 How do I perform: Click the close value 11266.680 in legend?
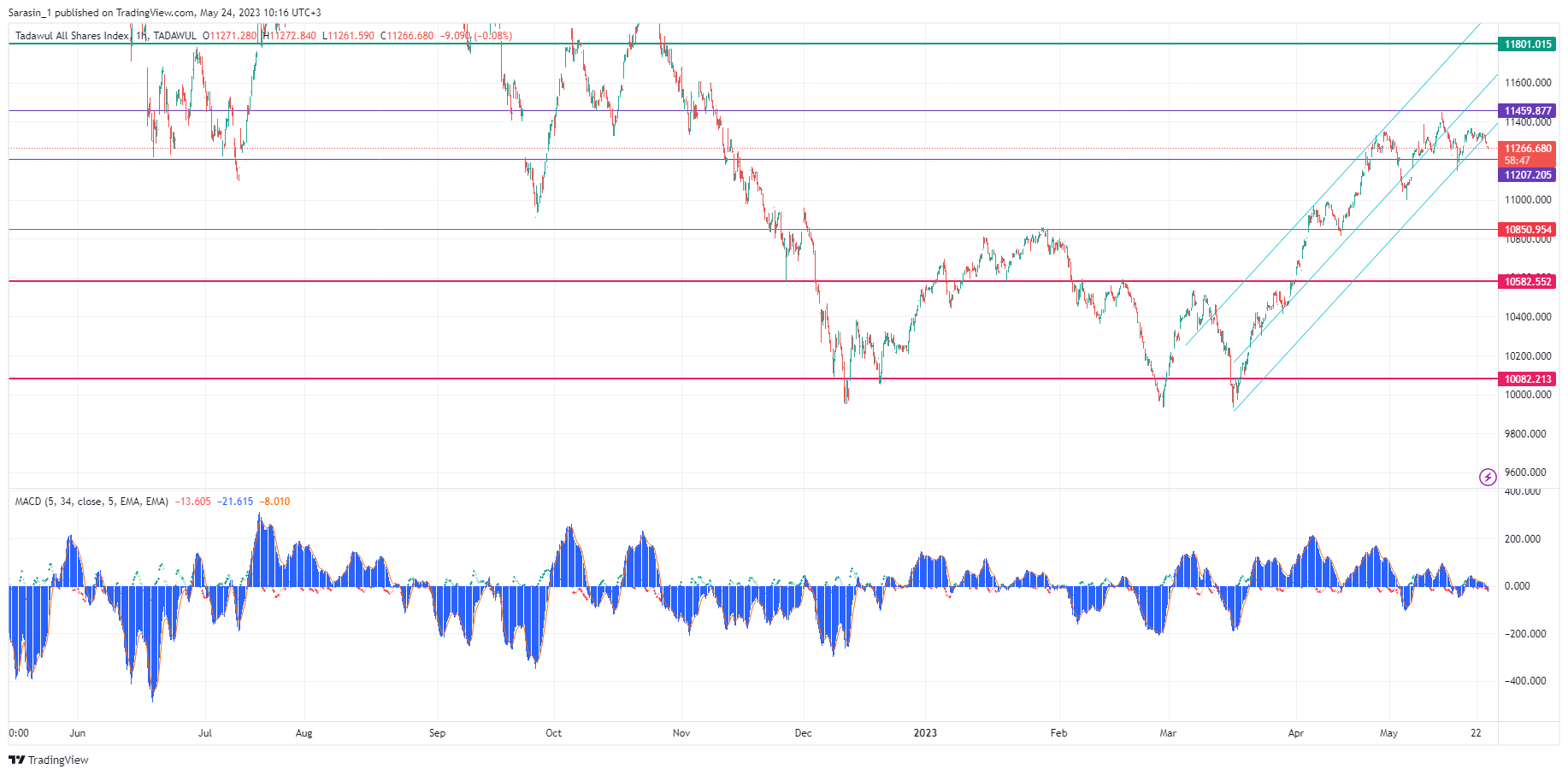(x=410, y=36)
